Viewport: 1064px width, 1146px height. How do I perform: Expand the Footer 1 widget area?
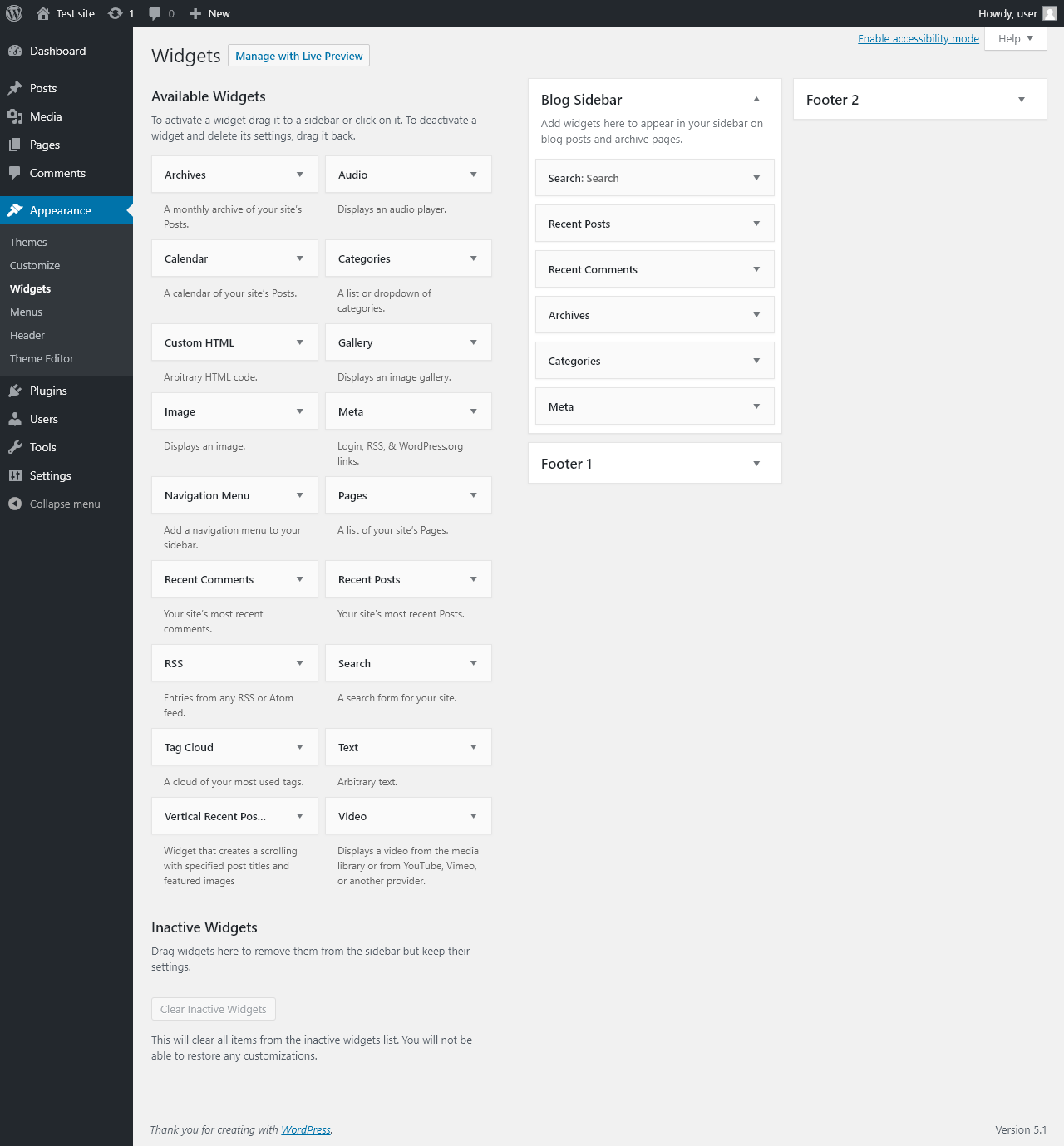point(756,464)
